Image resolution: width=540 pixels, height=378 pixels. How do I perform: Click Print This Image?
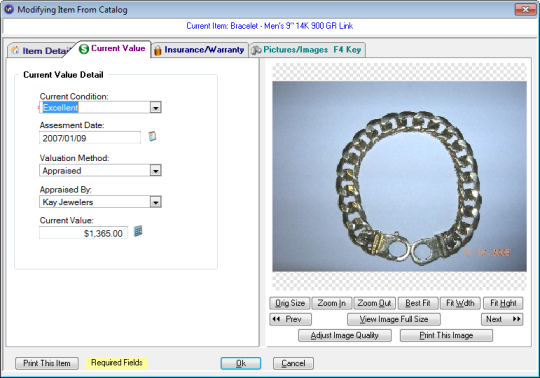(x=446, y=335)
